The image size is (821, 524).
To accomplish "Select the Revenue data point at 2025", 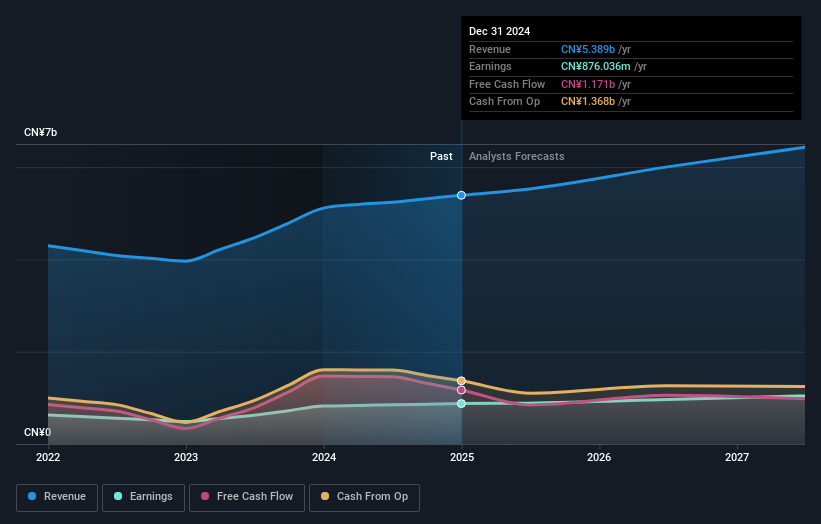I will pyautogui.click(x=461, y=195).
